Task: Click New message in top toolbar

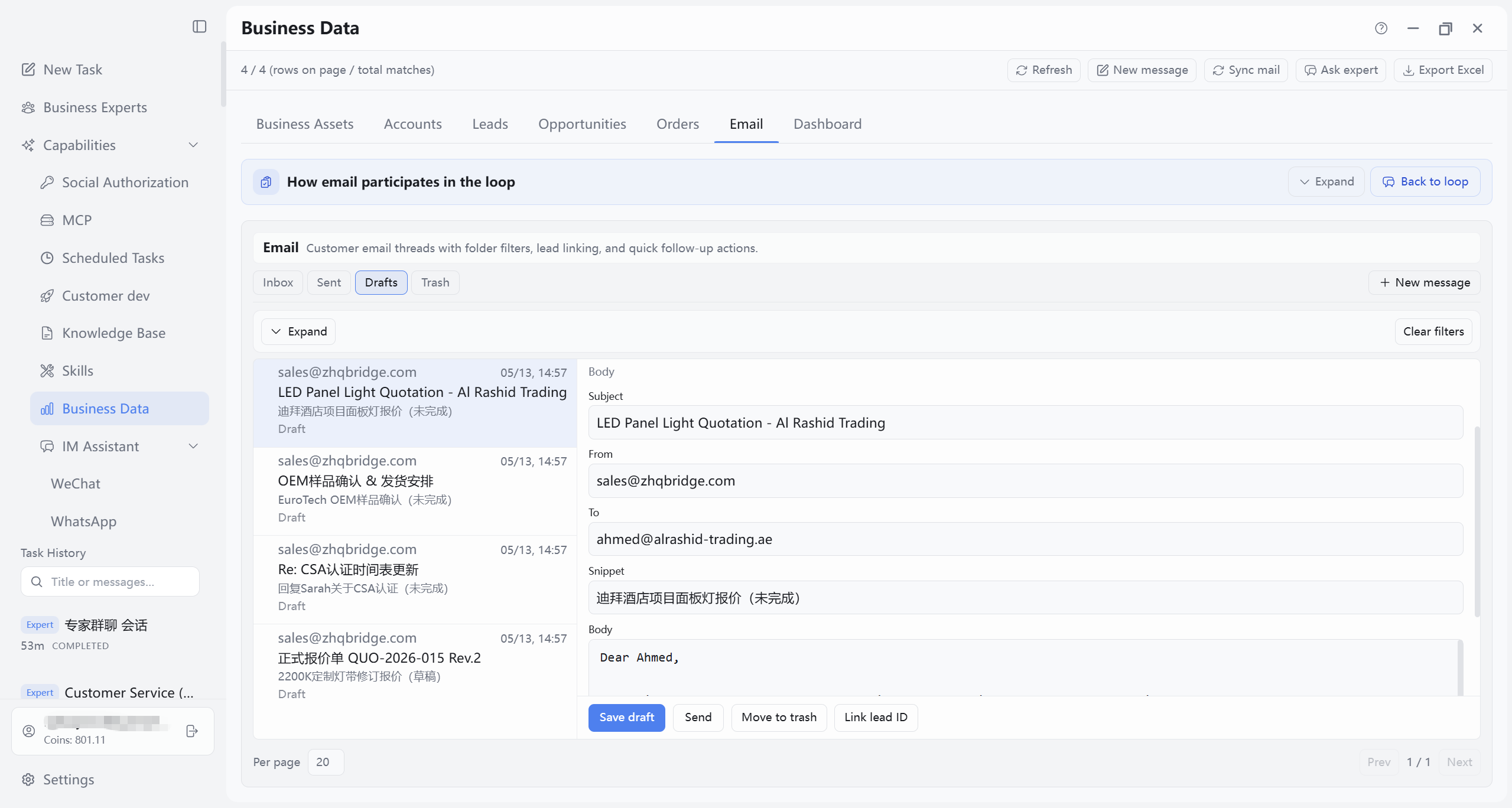Action: [x=1142, y=70]
